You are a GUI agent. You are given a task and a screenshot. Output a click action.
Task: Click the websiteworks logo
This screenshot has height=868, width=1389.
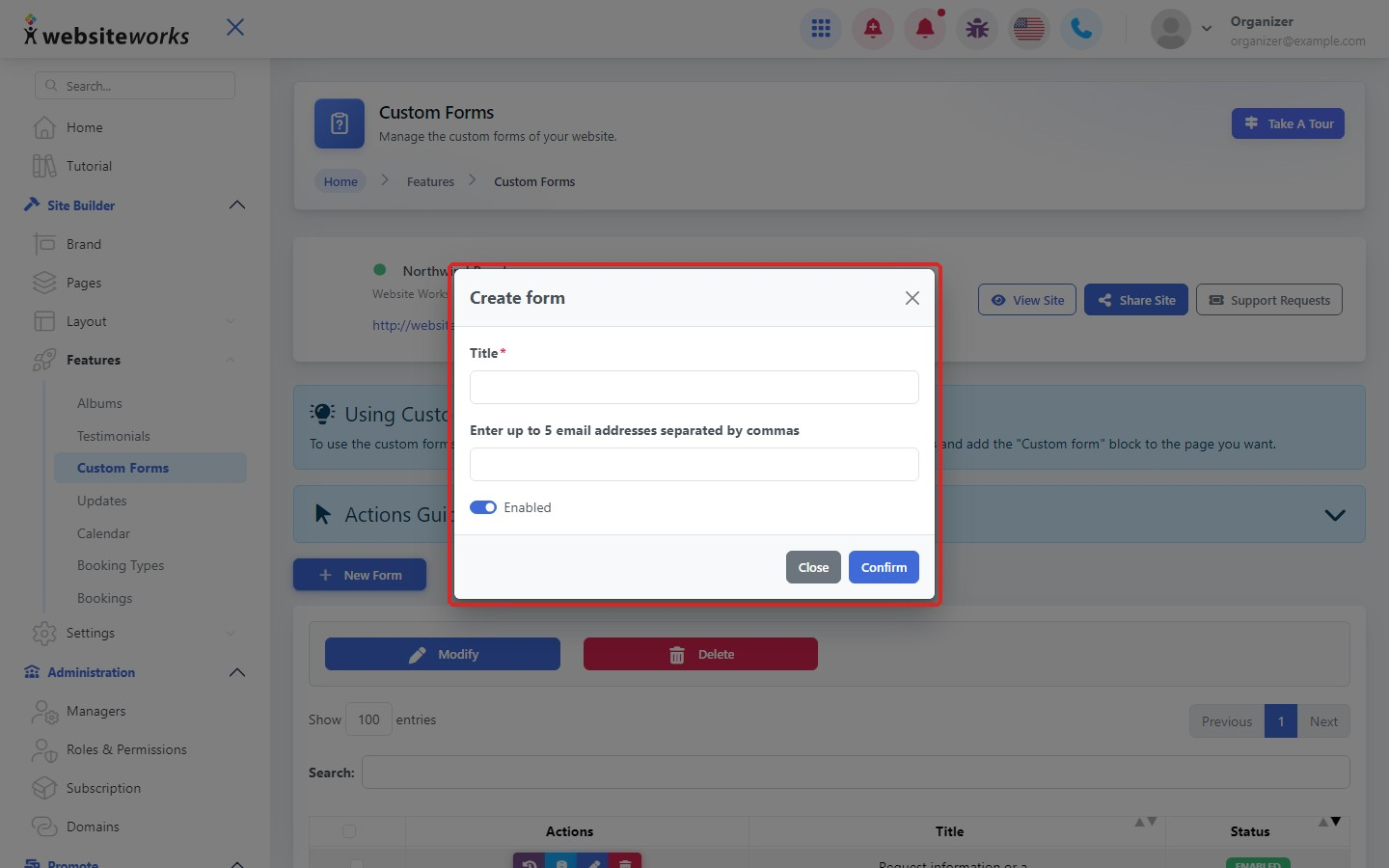click(106, 31)
